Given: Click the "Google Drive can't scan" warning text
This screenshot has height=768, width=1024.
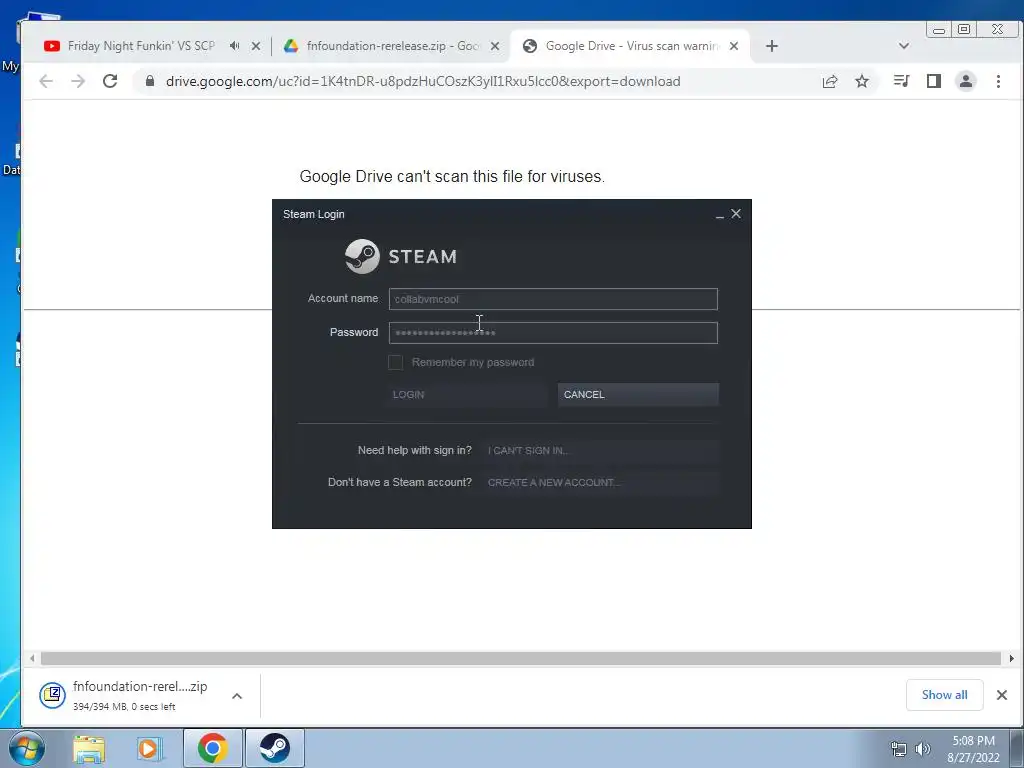Looking at the screenshot, I should pos(452,176).
